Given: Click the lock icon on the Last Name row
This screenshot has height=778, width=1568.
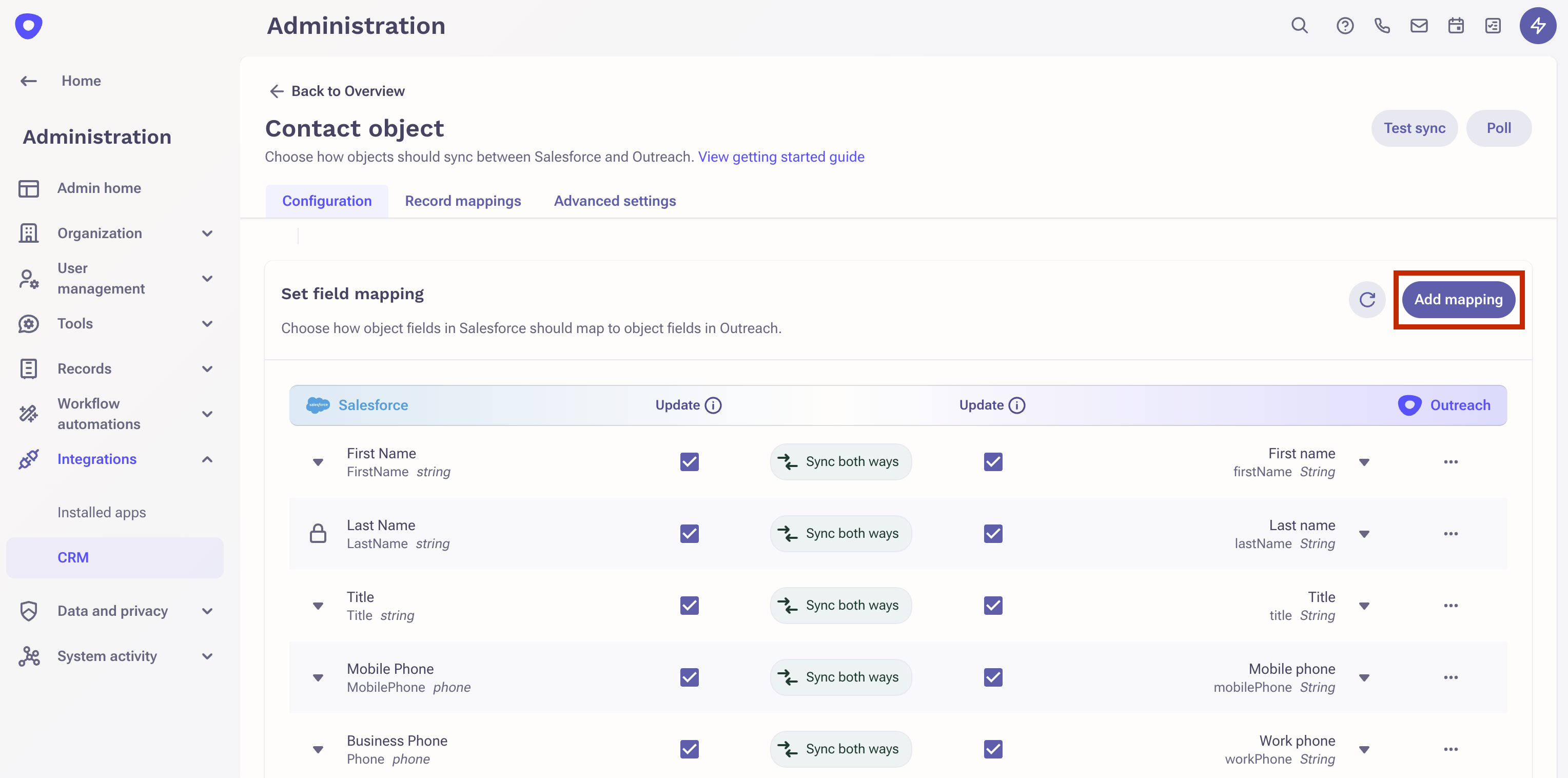Looking at the screenshot, I should pyautogui.click(x=318, y=533).
